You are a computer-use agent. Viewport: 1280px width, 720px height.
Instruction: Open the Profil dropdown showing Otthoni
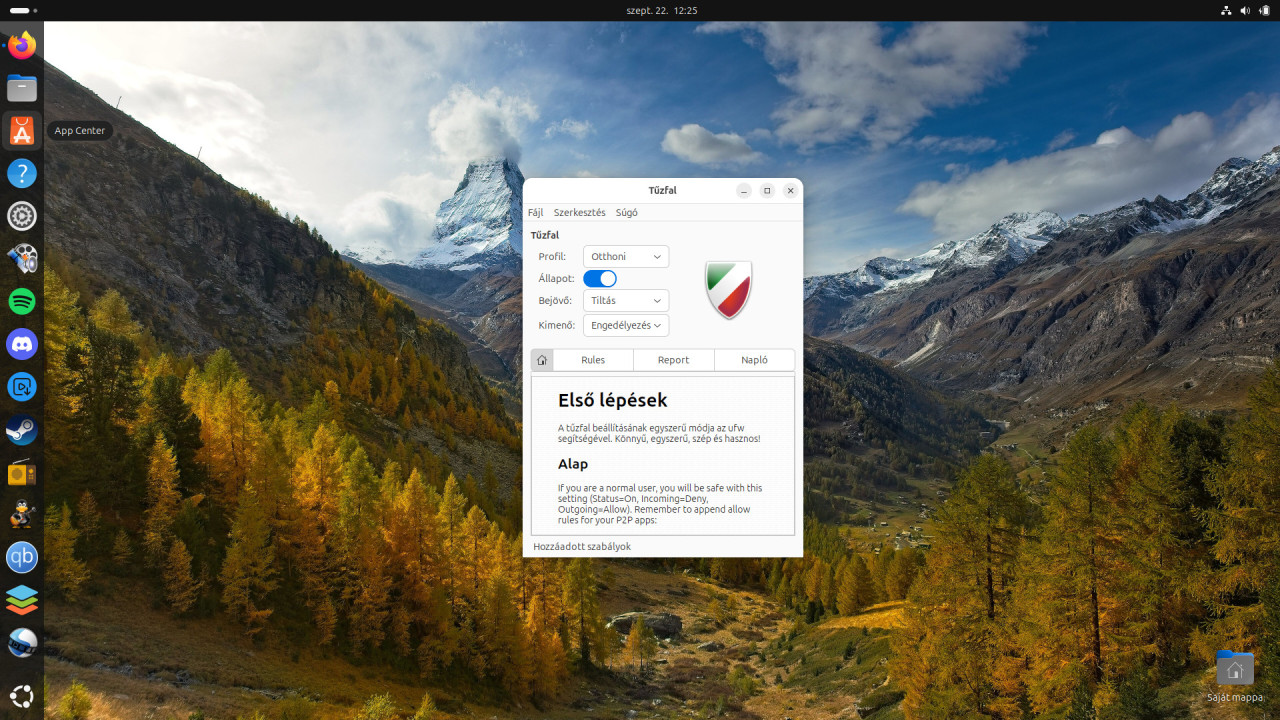coord(626,257)
